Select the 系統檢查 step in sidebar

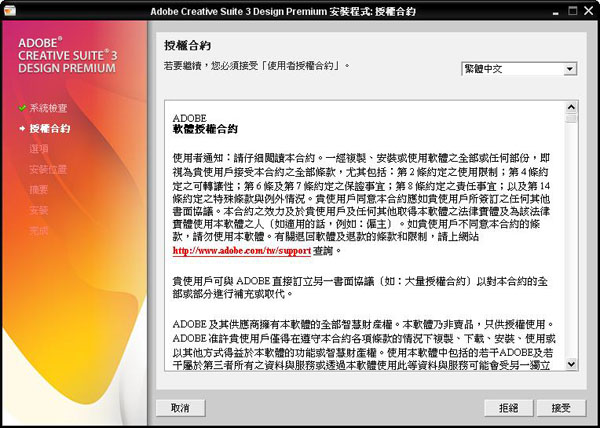[48, 108]
